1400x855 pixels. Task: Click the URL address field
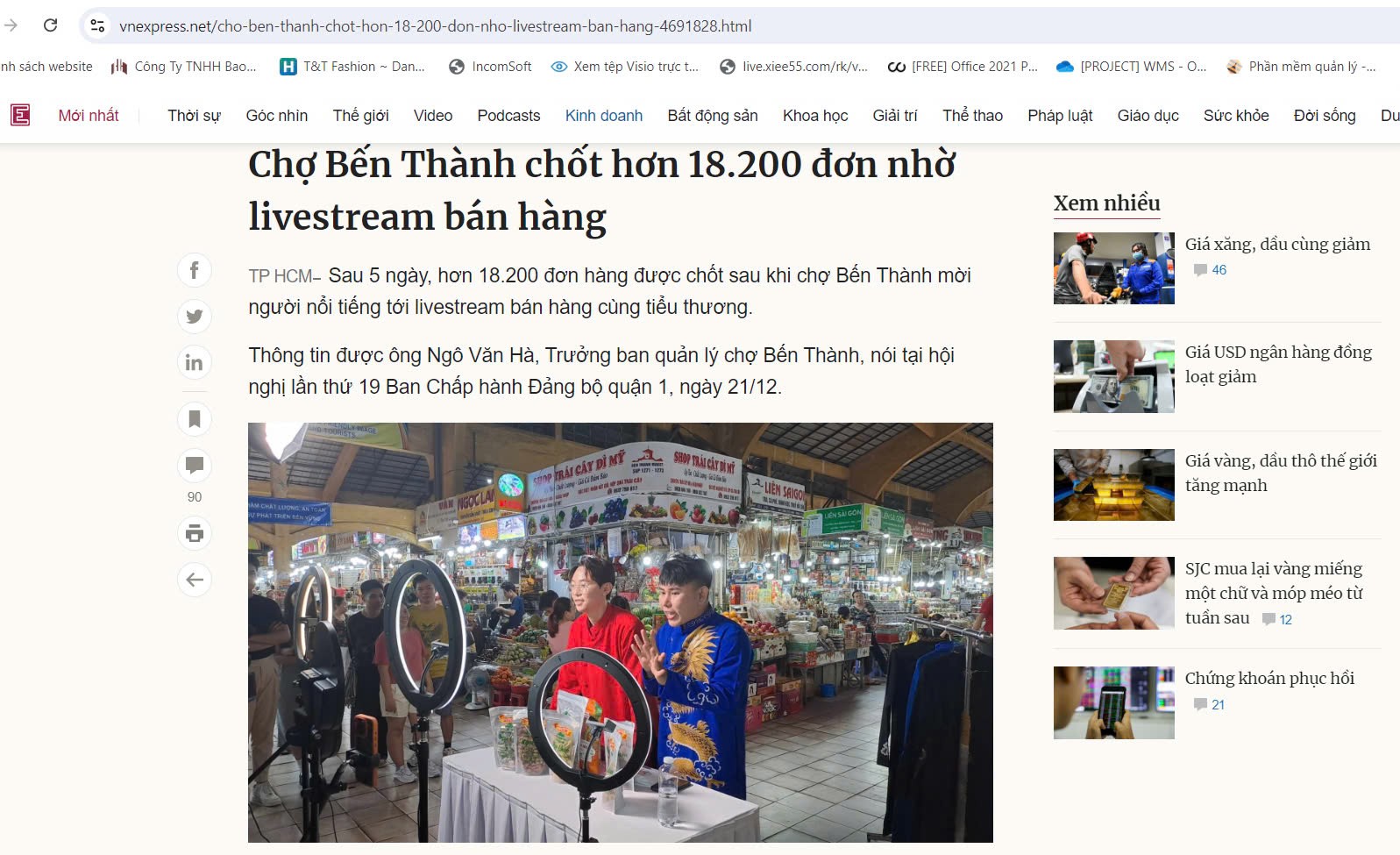745,26
